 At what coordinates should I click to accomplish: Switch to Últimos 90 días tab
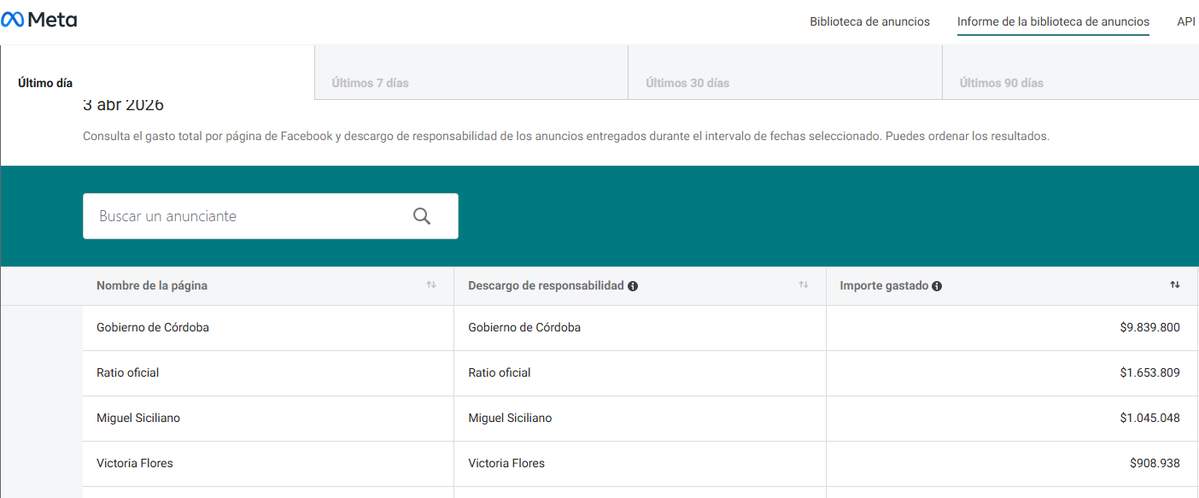[x=1071, y=72]
